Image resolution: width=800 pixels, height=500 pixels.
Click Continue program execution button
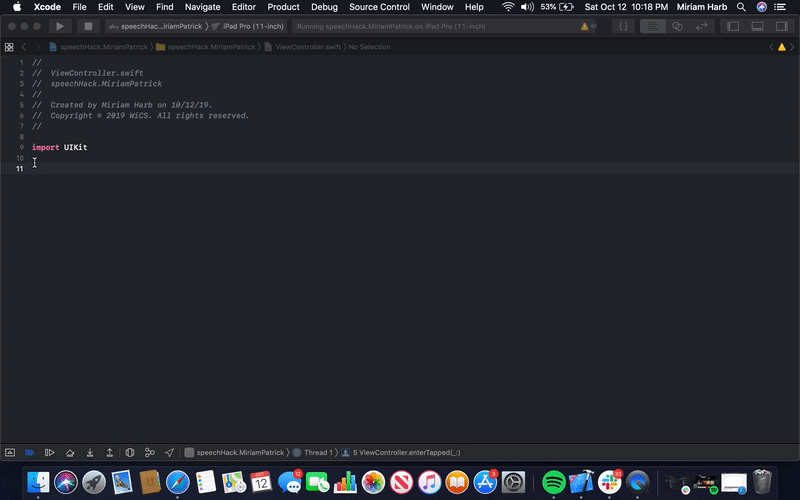[x=49, y=453]
